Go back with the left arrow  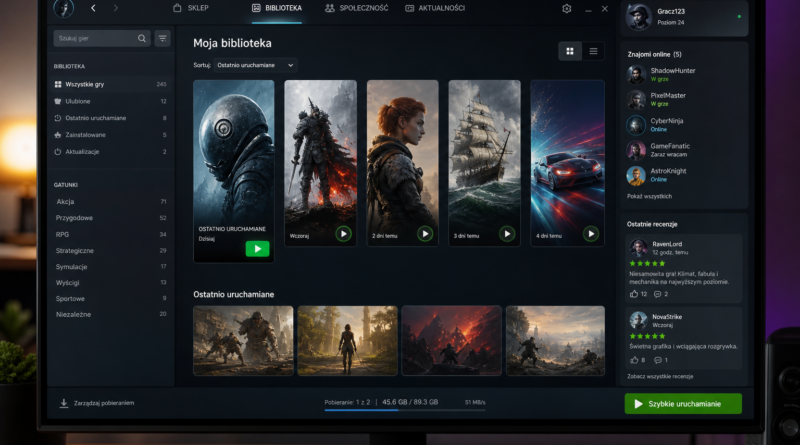pyautogui.click(x=93, y=8)
